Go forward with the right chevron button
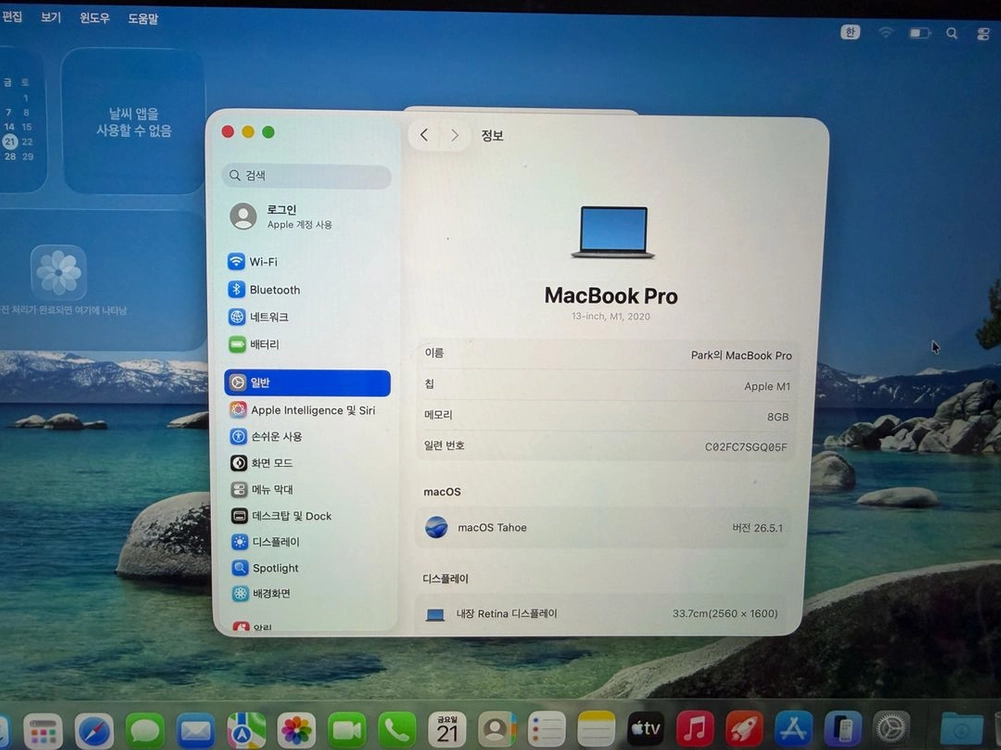1001x750 pixels. click(x=455, y=135)
